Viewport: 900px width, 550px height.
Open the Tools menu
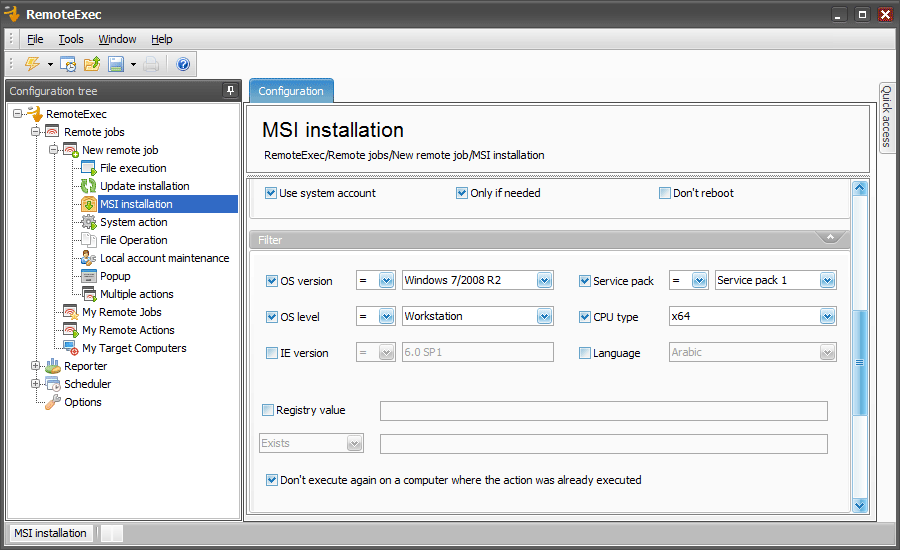pos(71,39)
